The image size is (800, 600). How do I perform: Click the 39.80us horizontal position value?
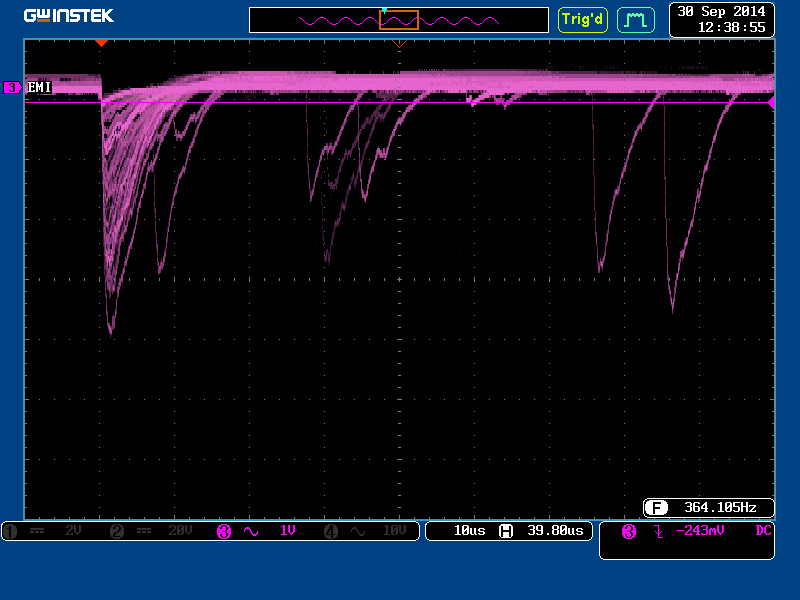click(556, 531)
